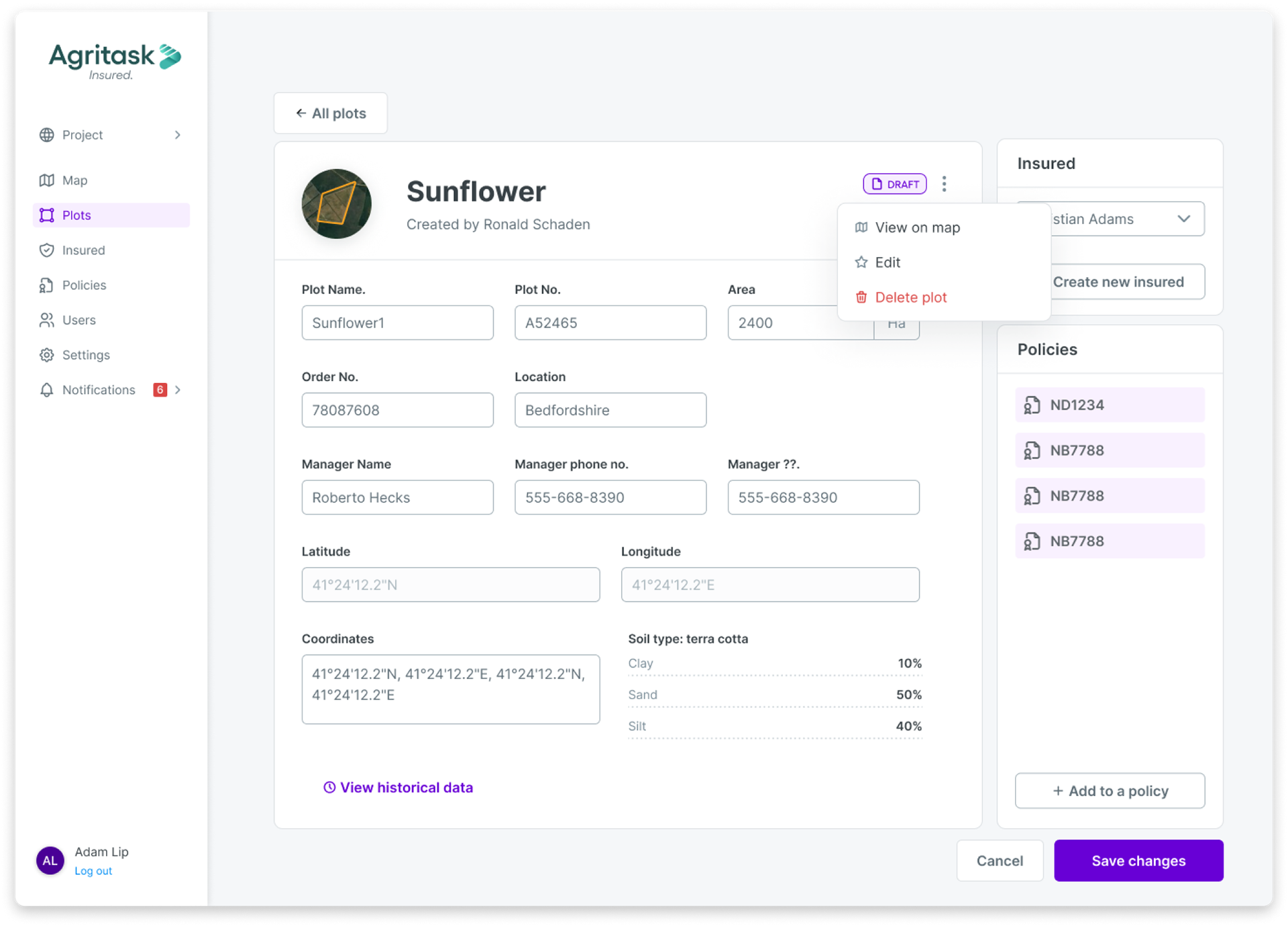The image size is (1288, 926).
Task: Click the Map icon in sidebar
Action: pyautogui.click(x=46, y=181)
